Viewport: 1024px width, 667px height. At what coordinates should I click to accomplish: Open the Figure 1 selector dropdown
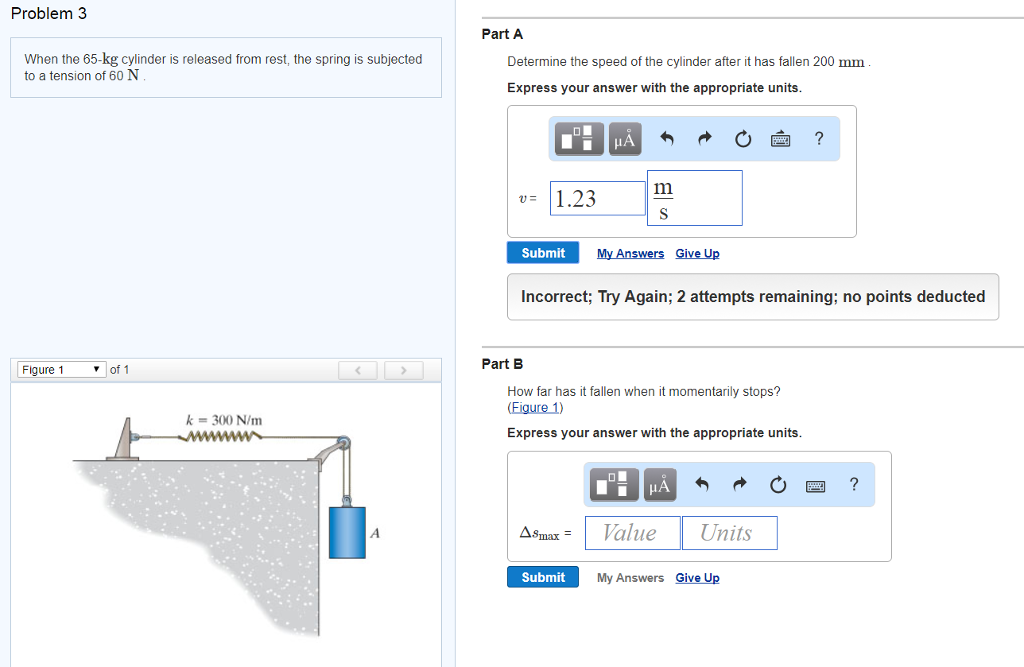tap(60, 370)
